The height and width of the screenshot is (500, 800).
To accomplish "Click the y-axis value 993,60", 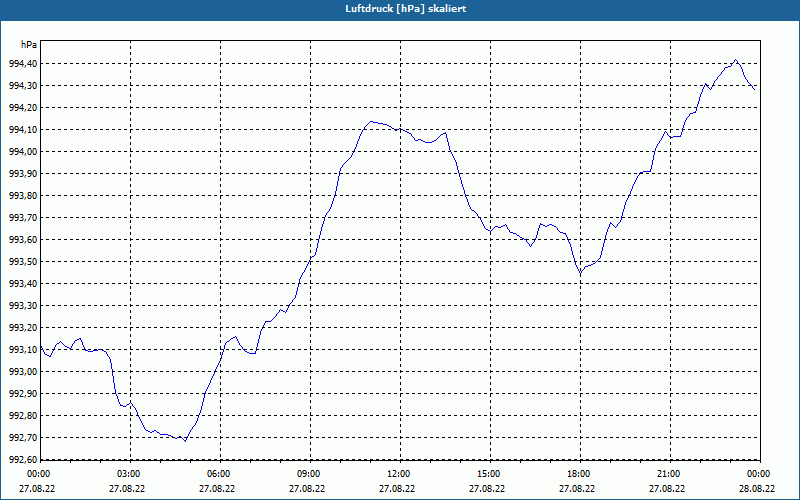I will click(23, 239).
